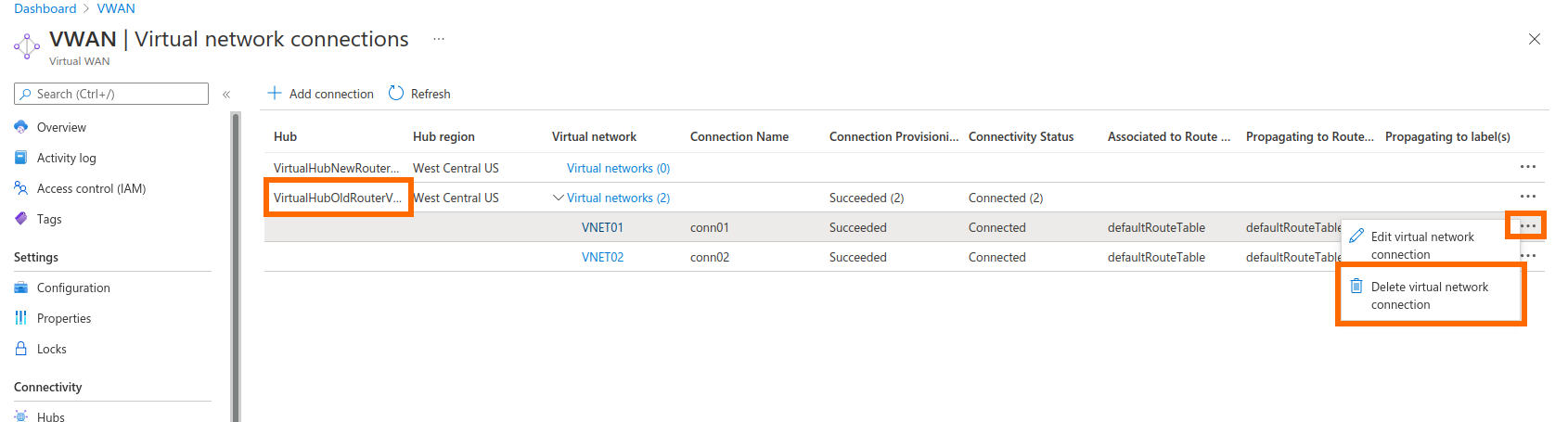The image size is (1568, 422).
Task: Open ellipsis menu for VirtualHubOldRouter row
Action: [1527, 197]
